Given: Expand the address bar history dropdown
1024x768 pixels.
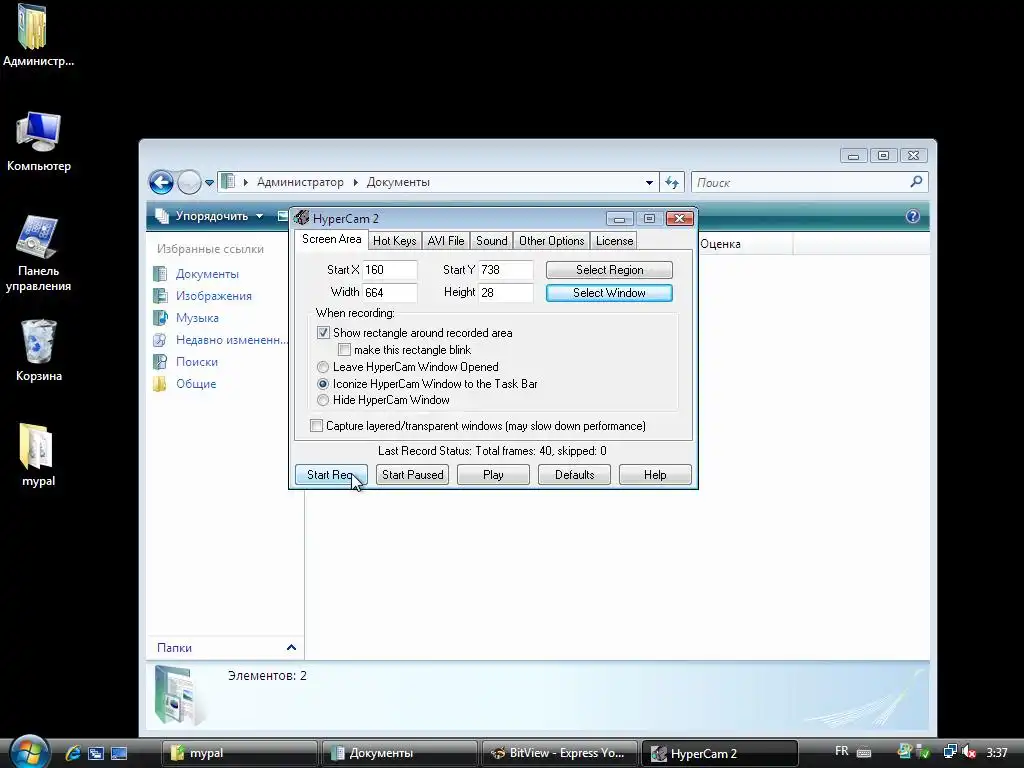Looking at the screenshot, I should [x=649, y=182].
